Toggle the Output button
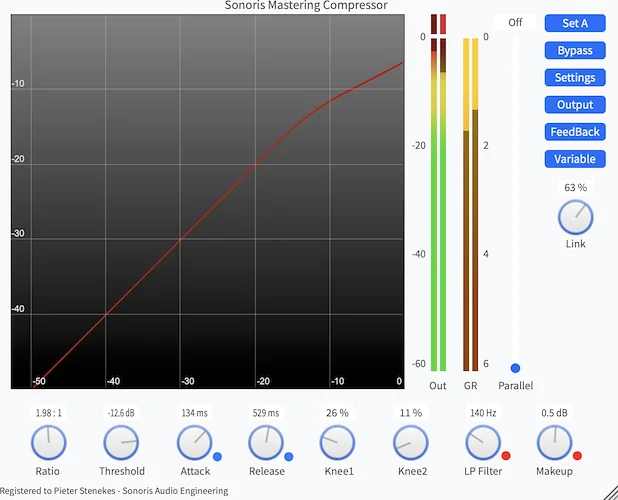This screenshot has width=618, height=500. (575, 105)
